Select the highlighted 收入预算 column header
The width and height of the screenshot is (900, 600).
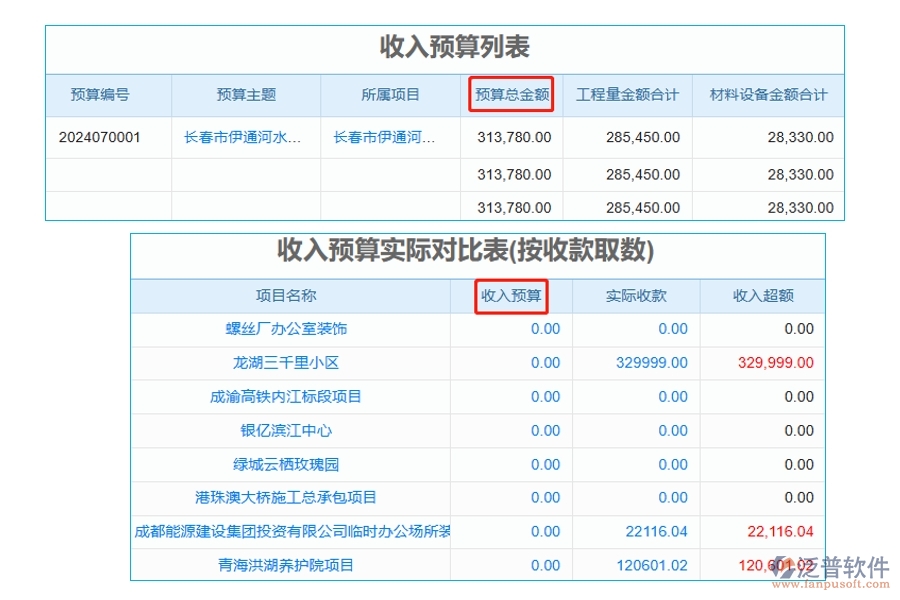coord(511,296)
